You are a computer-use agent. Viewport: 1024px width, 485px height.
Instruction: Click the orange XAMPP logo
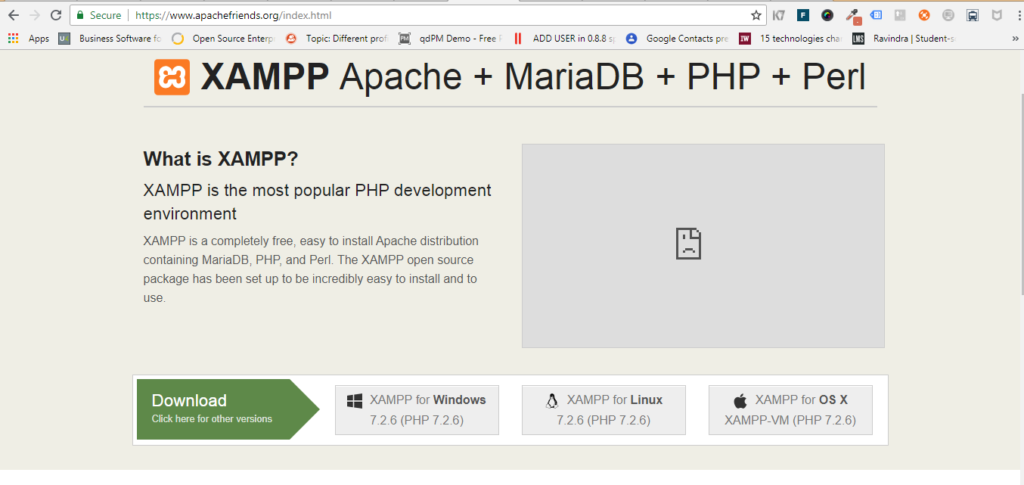coord(172,77)
